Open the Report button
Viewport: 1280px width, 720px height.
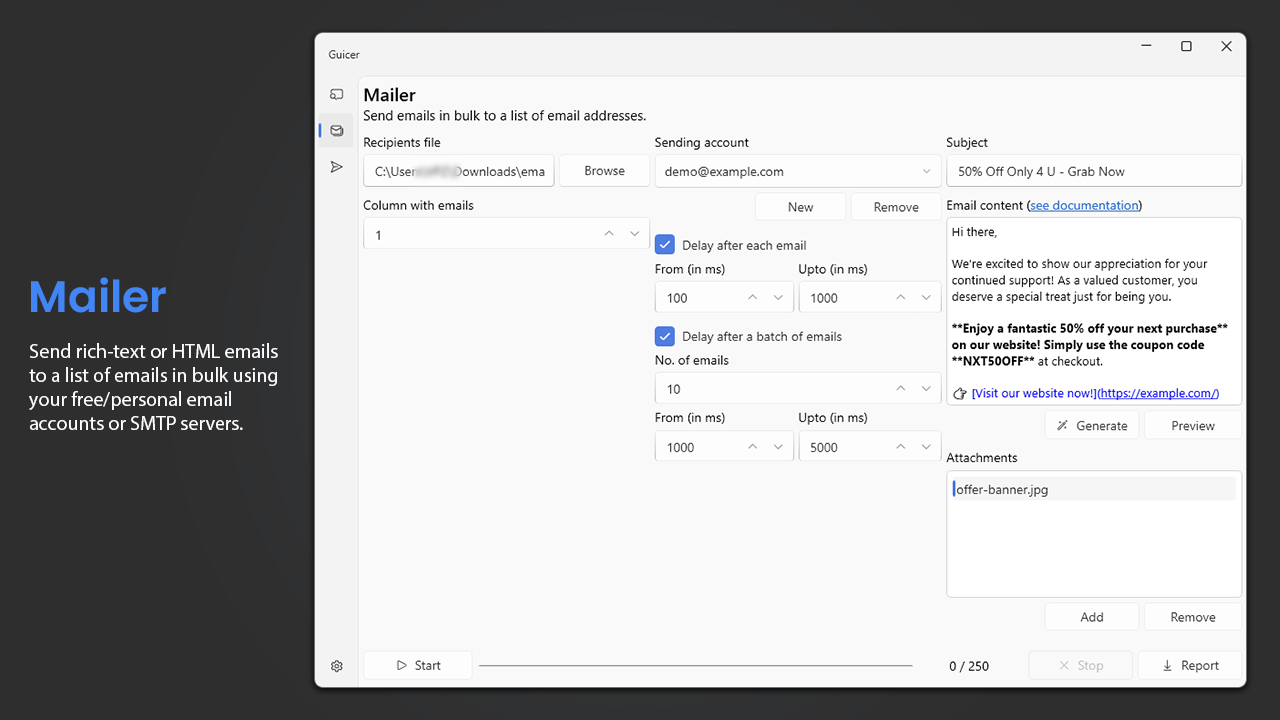1189,665
